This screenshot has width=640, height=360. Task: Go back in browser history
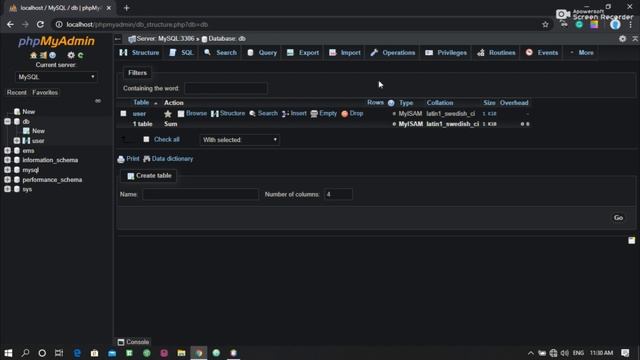[x=10, y=24]
